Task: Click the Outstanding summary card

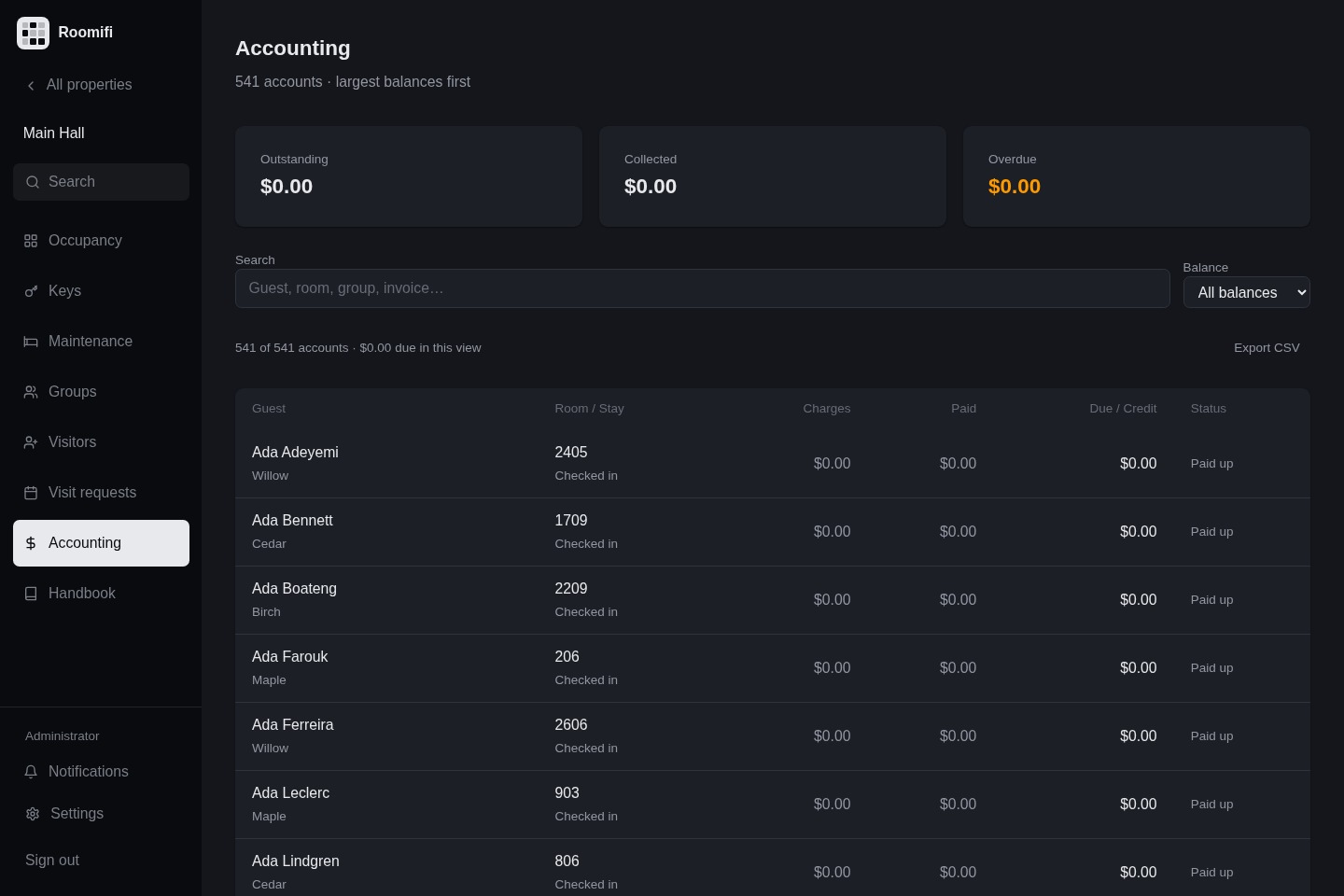Action: pos(409,176)
